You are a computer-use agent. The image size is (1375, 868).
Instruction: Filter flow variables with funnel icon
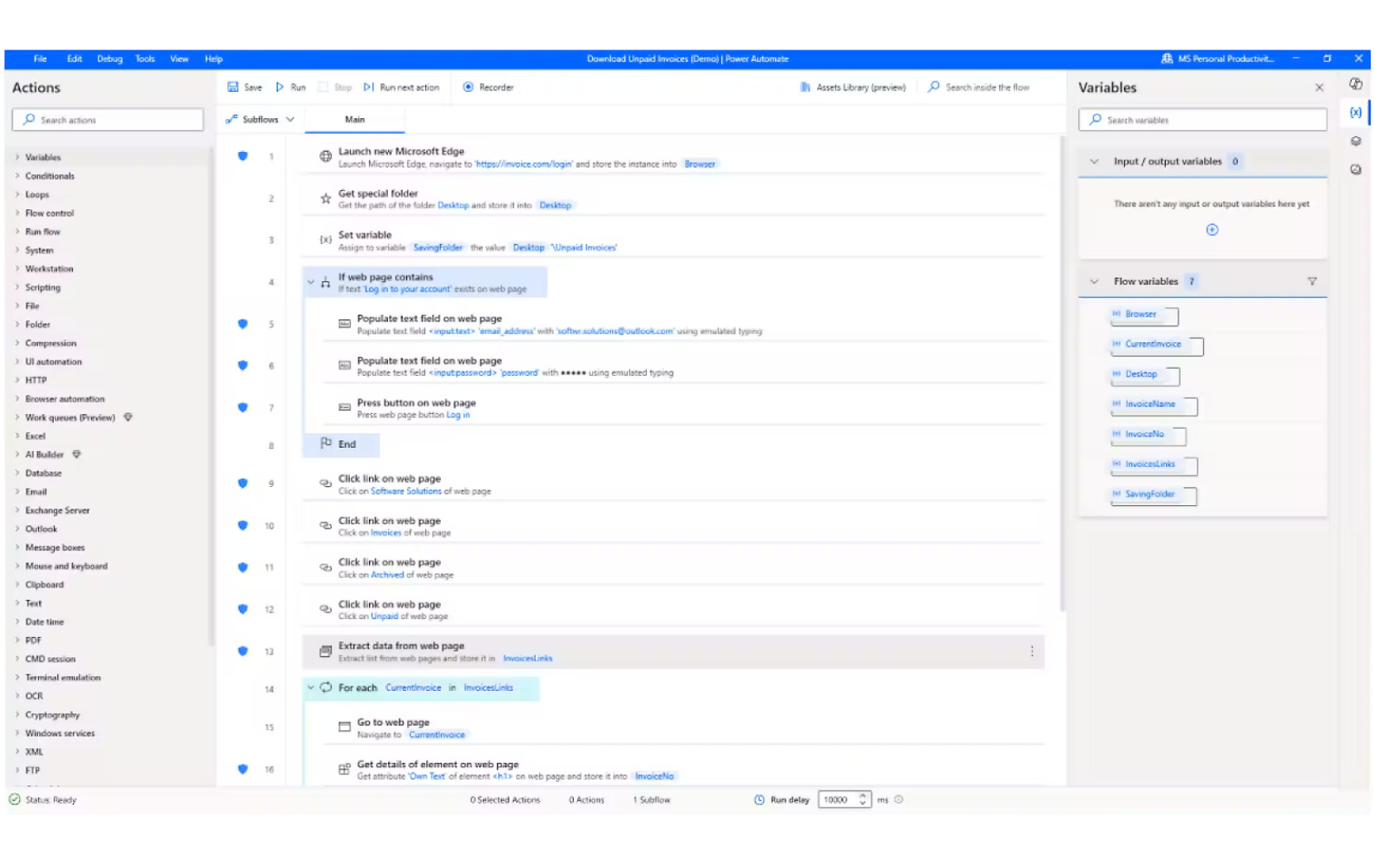click(x=1312, y=281)
